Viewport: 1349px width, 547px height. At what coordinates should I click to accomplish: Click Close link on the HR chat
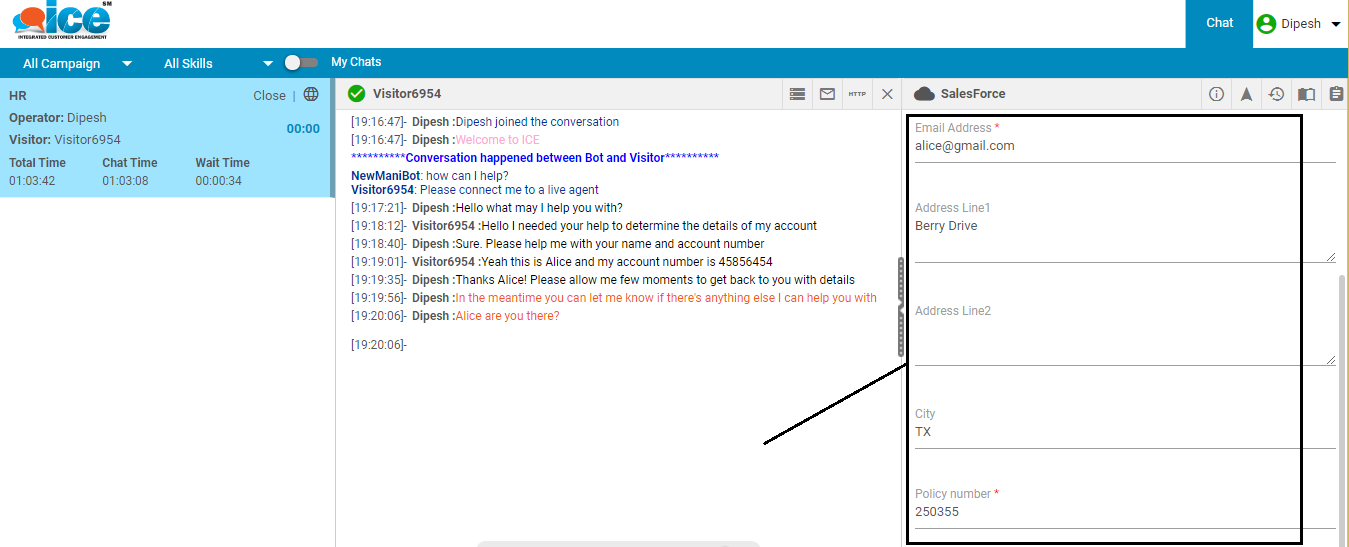[x=269, y=96]
